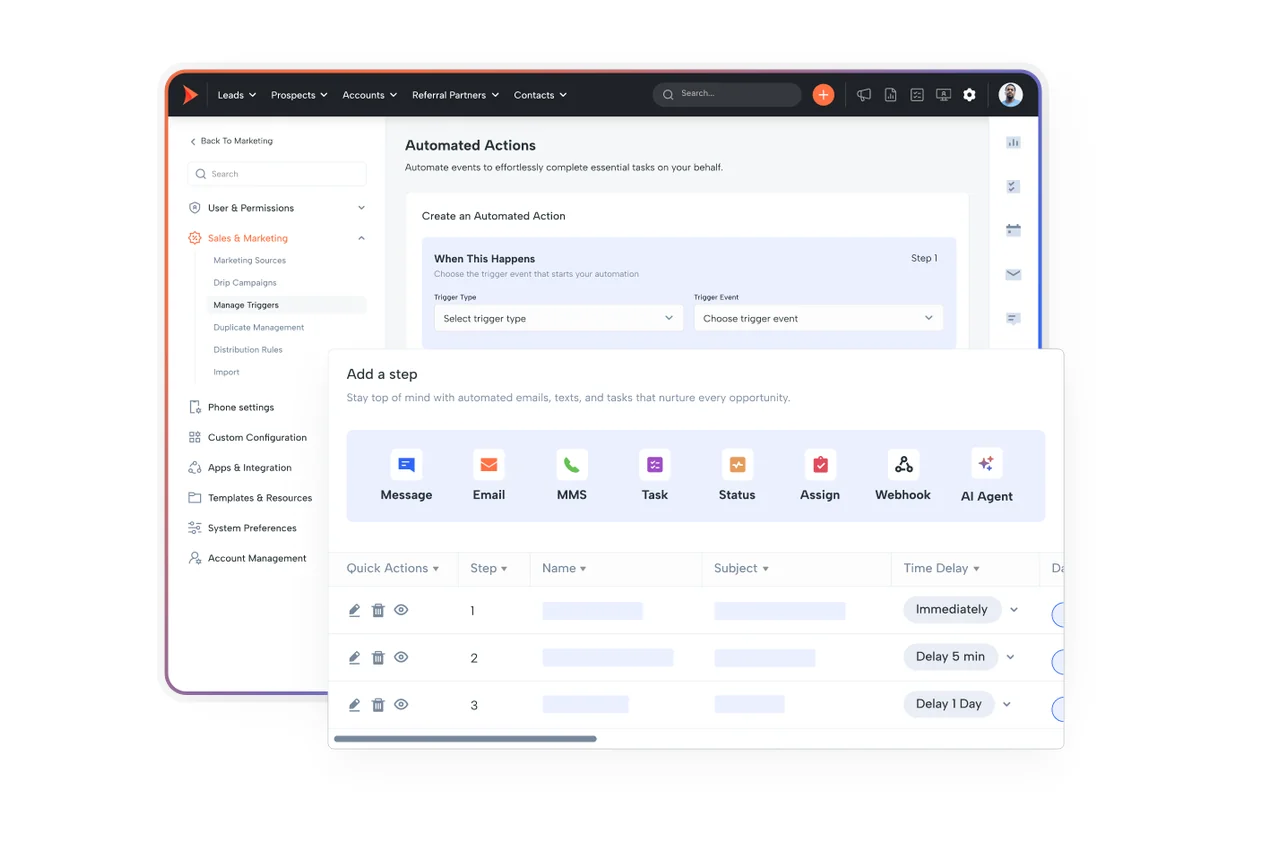Open Marketing Sources settings
This screenshot has height=842, width=1263.
(x=250, y=260)
